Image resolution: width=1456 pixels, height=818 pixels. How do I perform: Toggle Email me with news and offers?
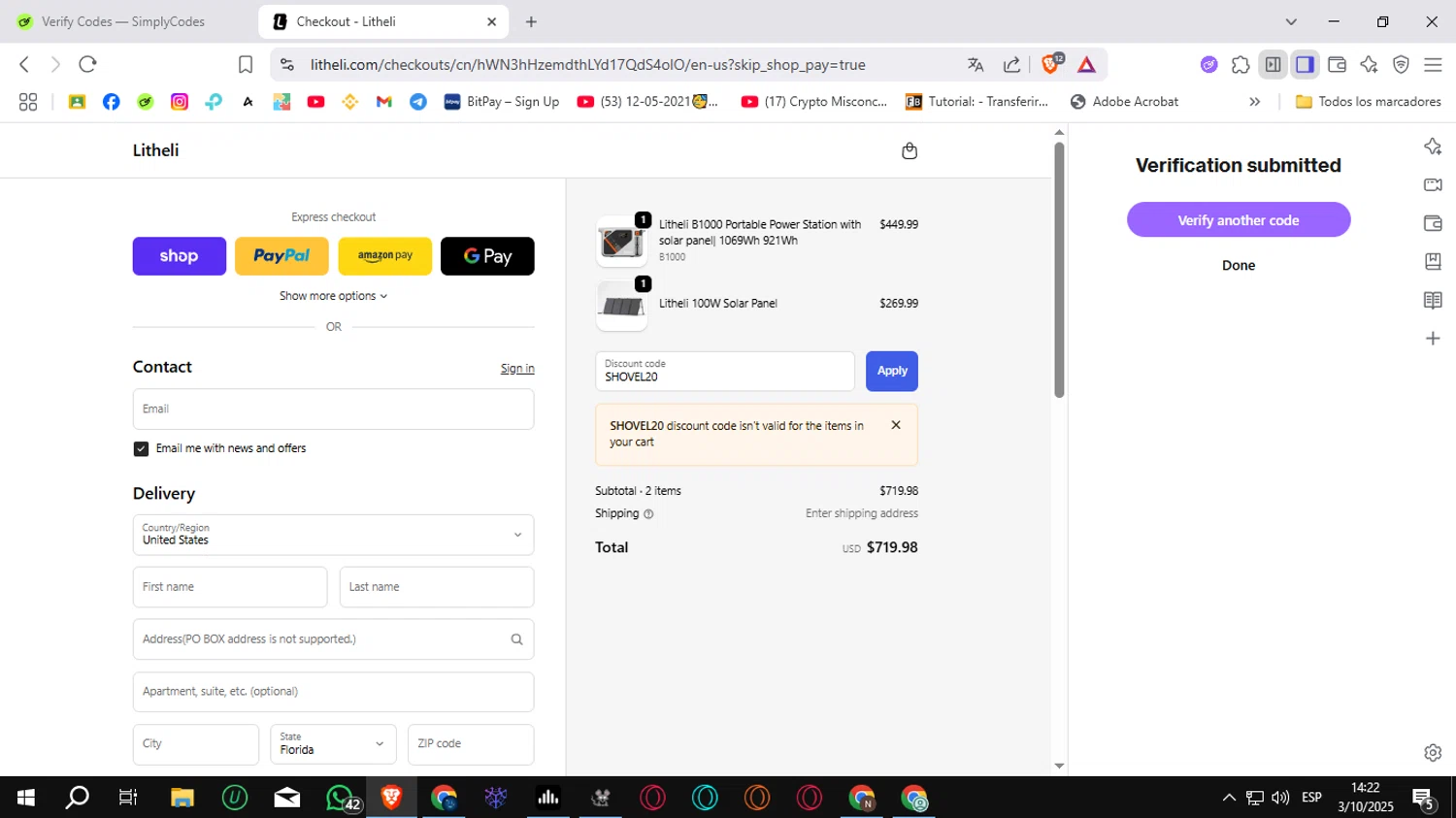141,448
